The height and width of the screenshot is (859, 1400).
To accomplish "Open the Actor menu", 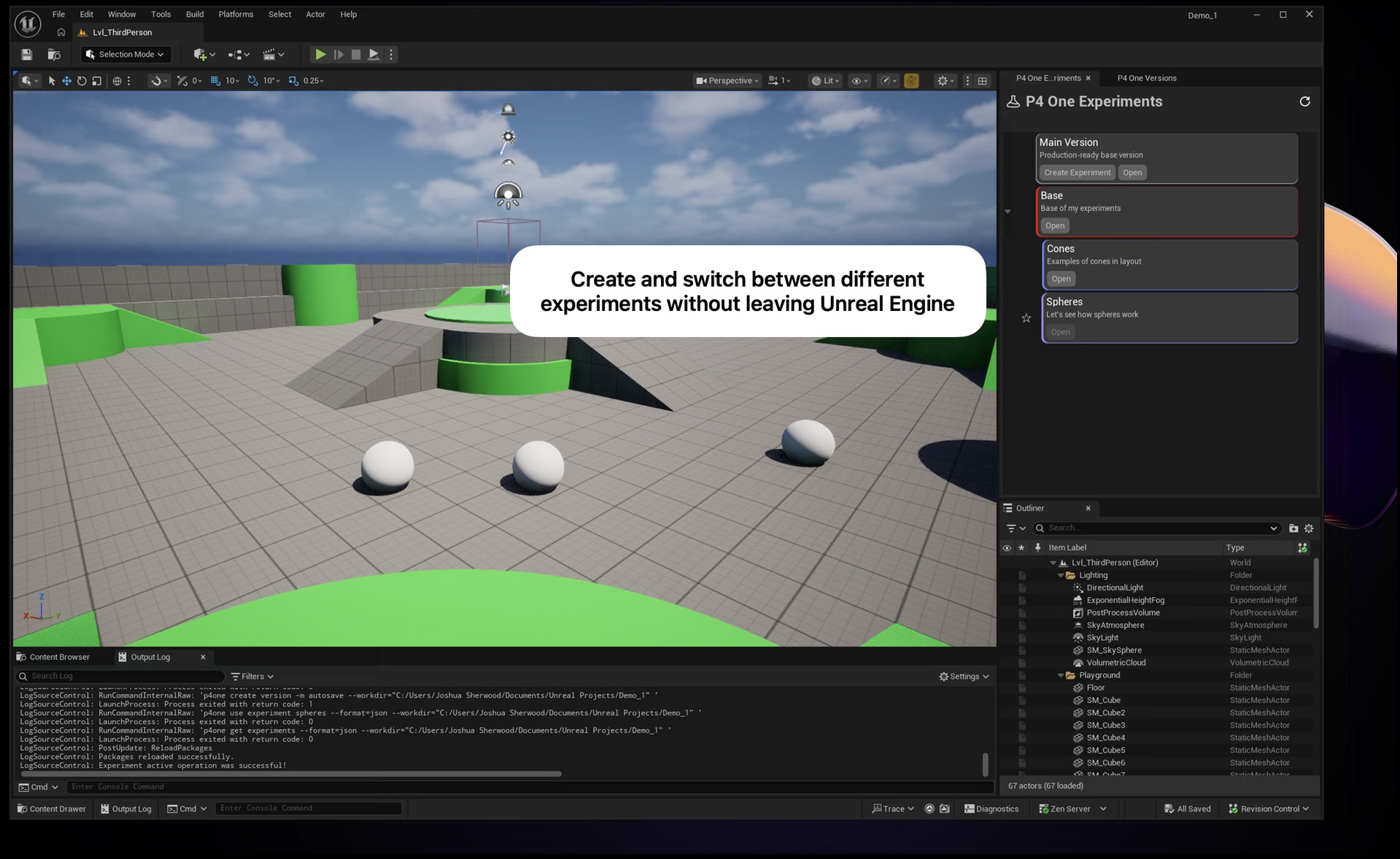I will tap(315, 15).
